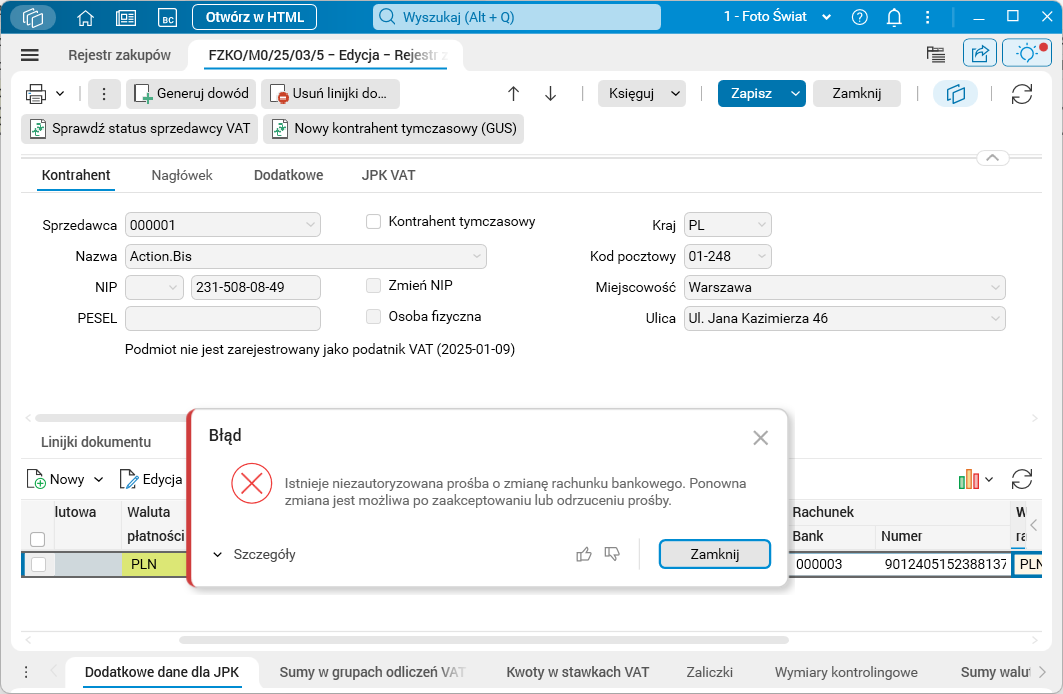Open the Zaliczki tab

click(709, 672)
